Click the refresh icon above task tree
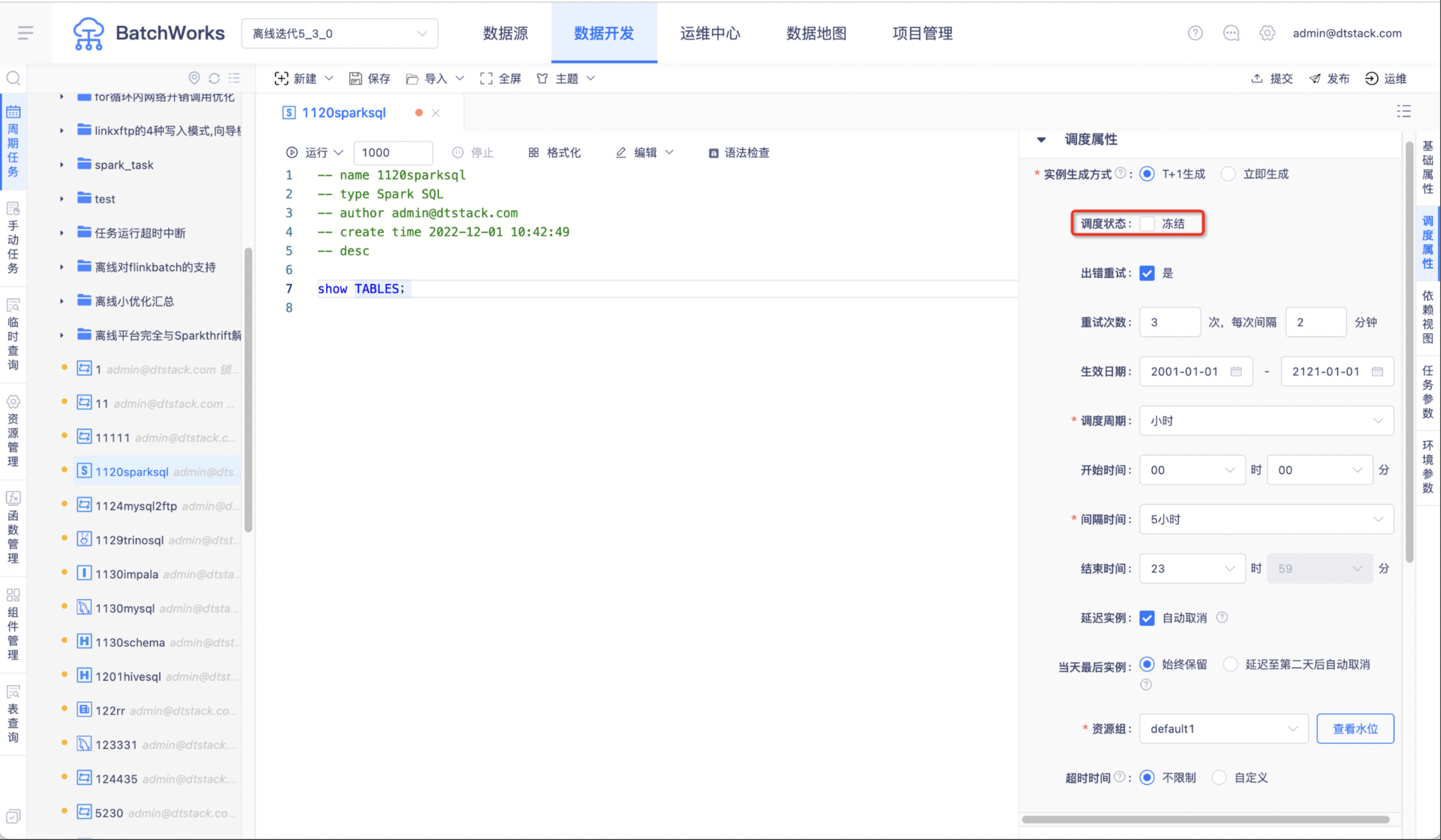This screenshot has height=840, width=1441. coord(214,78)
